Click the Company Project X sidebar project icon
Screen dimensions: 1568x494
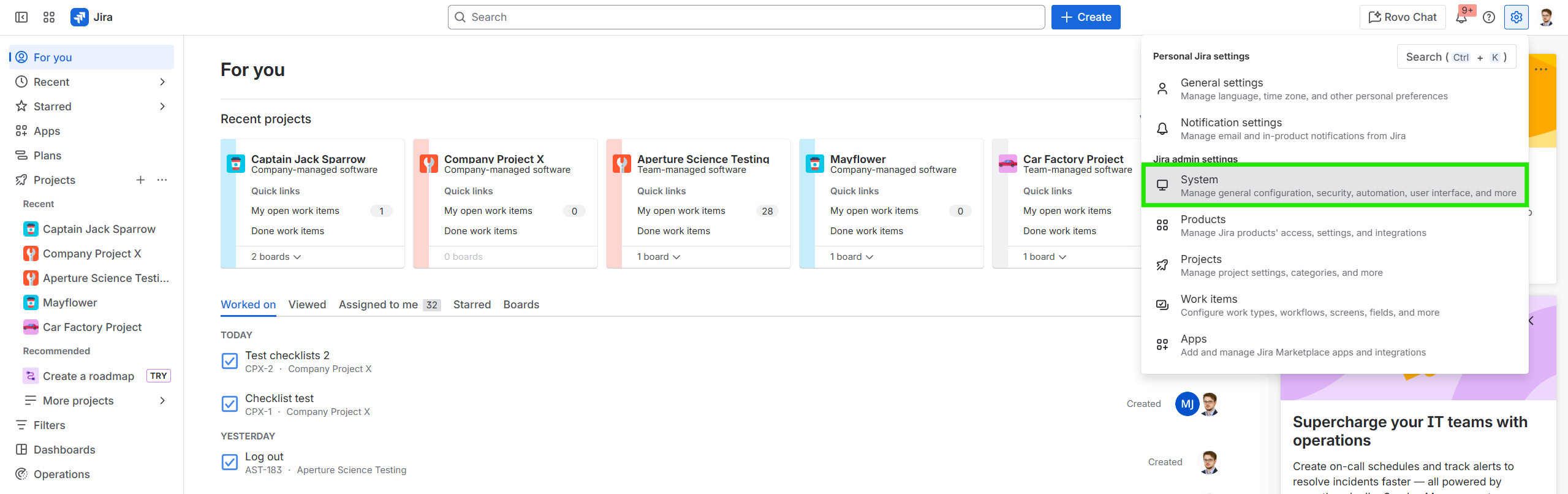click(31, 254)
